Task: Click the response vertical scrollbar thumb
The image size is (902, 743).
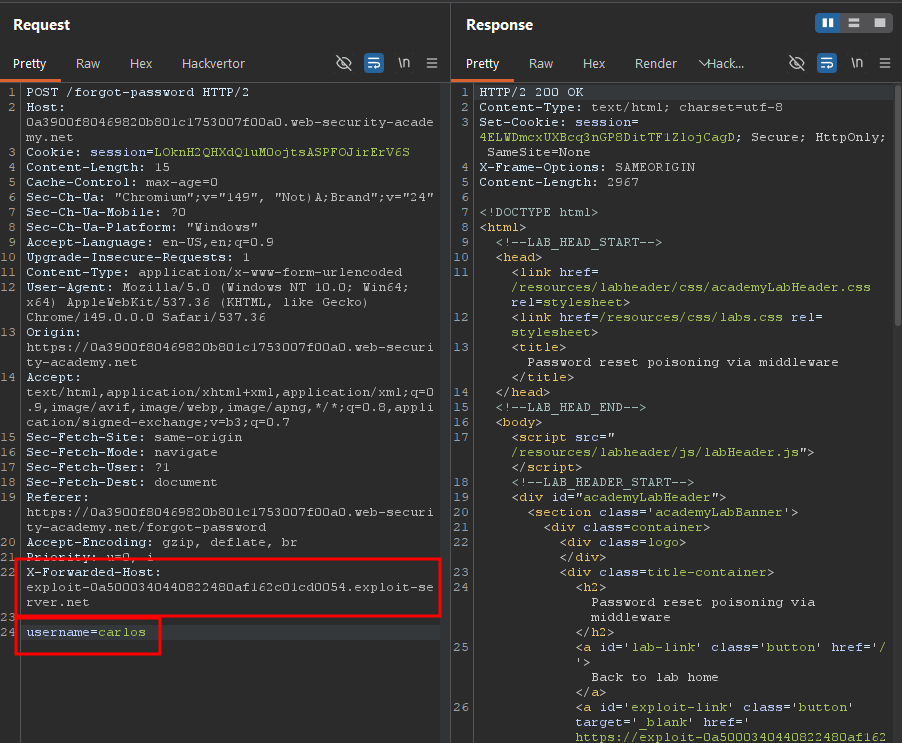Action: 897,207
